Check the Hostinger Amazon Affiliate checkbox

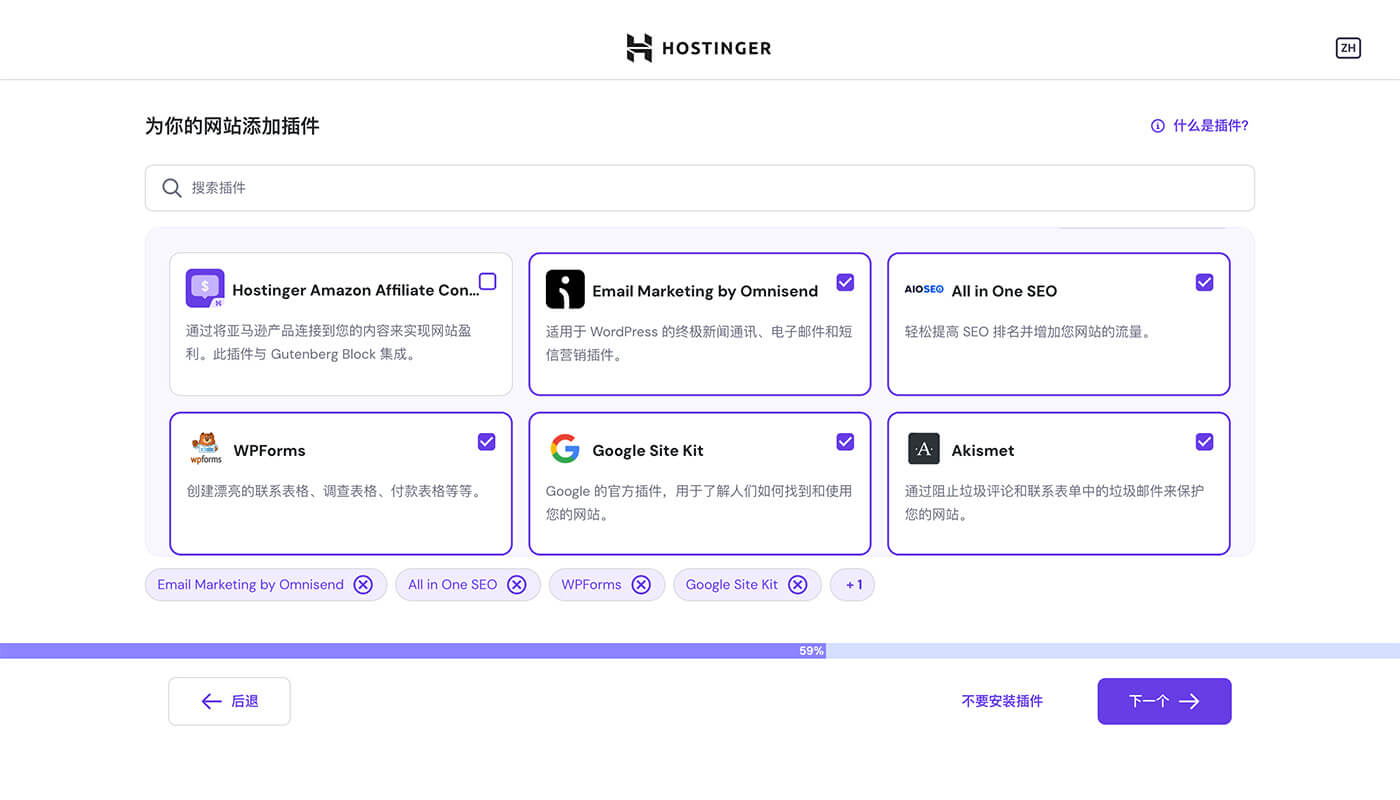click(x=487, y=282)
